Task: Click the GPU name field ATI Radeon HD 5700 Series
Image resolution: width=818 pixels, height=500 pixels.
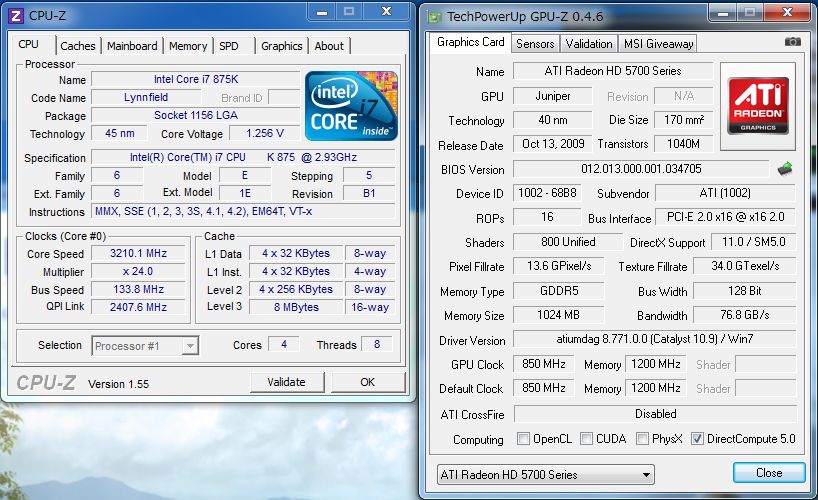Action: tap(613, 70)
